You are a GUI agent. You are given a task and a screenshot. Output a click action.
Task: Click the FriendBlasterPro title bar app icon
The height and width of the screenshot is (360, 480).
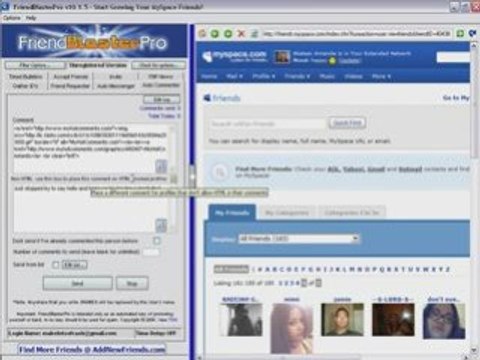point(5,6)
